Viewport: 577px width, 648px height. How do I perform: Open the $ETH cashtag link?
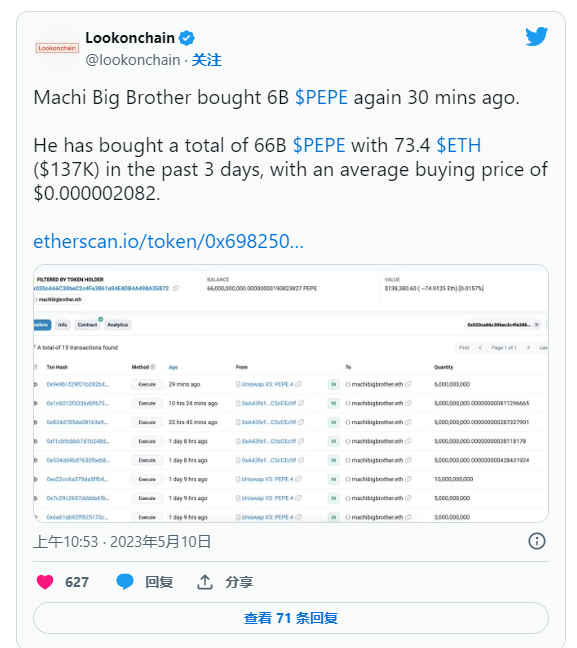pos(459,145)
